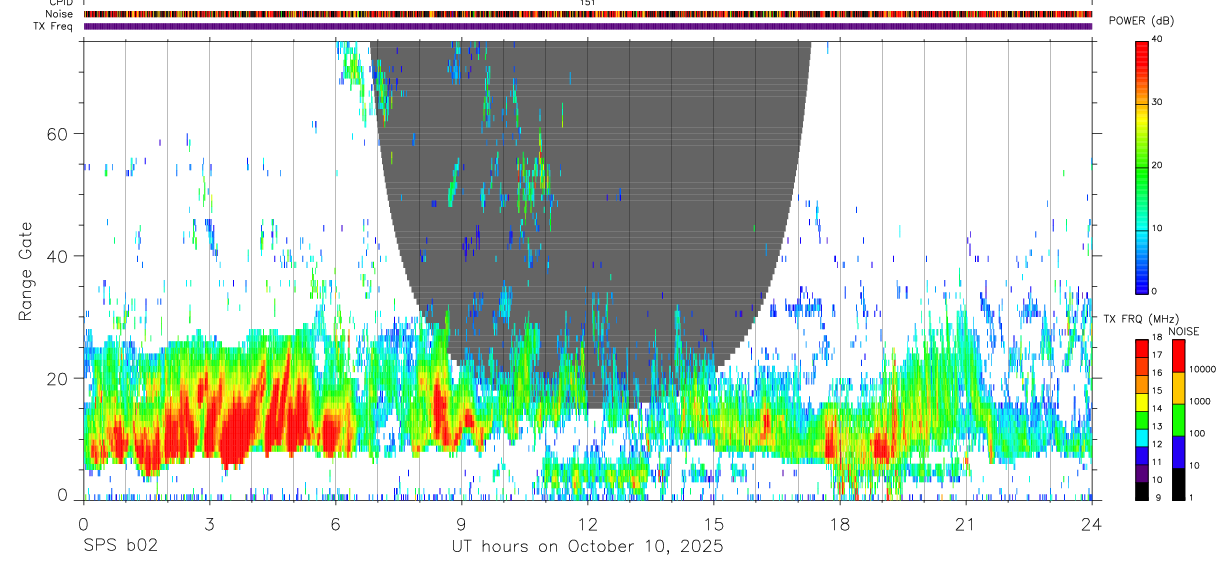Click the 30 tick on POWER scale
This screenshot has width=1228, height=567.
point(1158,103)
